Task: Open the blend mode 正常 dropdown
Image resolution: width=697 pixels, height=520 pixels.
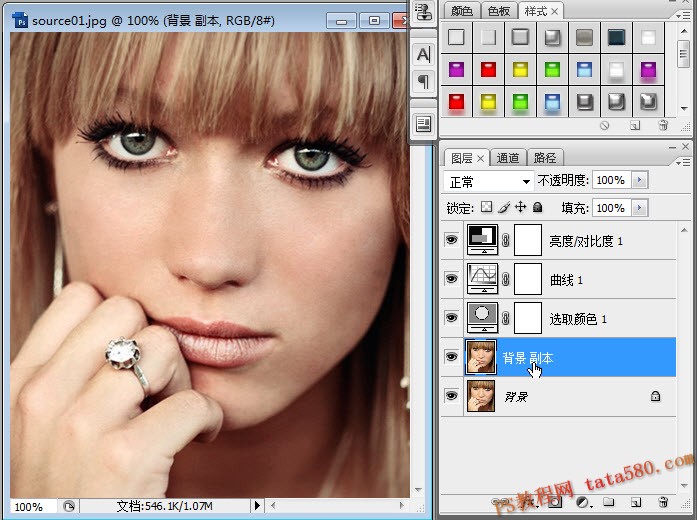Action: pos(489,181)
